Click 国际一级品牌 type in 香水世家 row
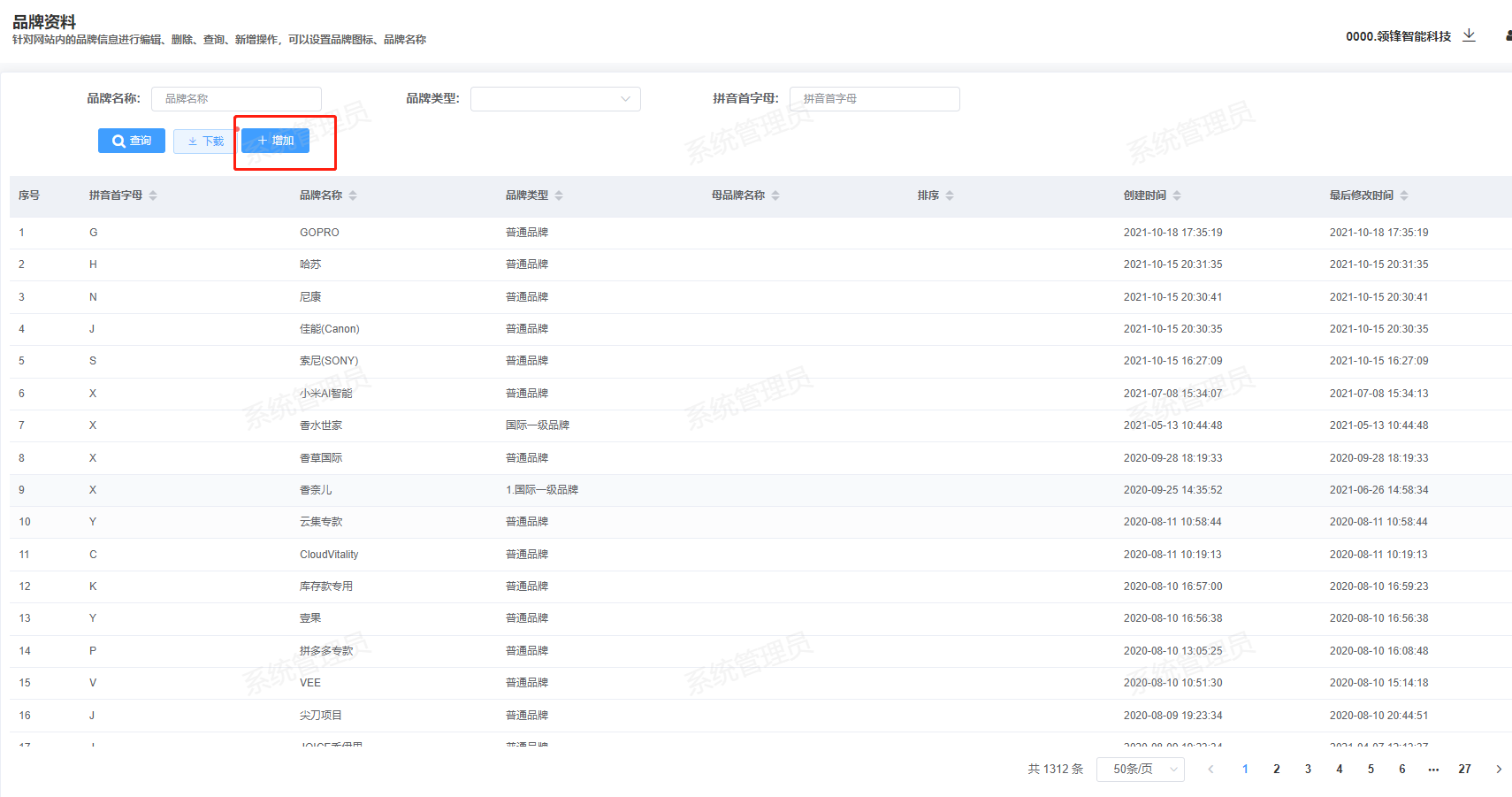Screen dimensions: 1512x797 pyautogui.click(x=538, y=425)
